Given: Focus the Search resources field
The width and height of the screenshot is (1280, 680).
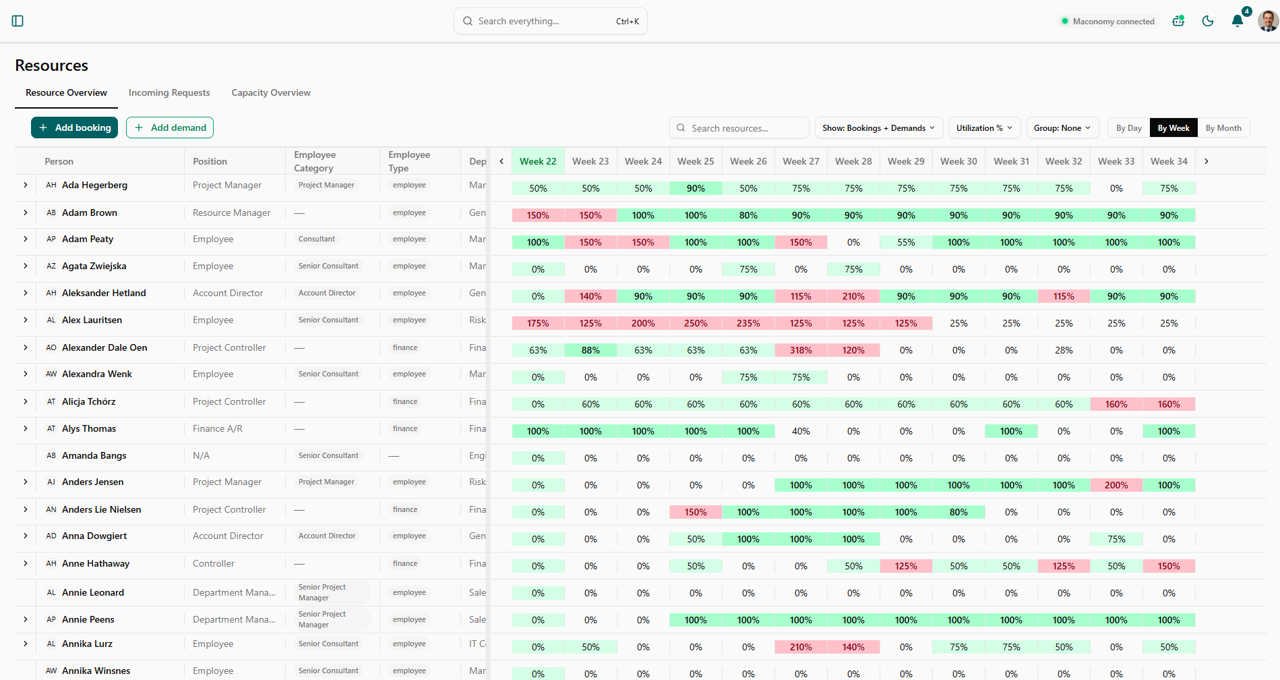Looking at the screenshot, I should point(739,128).
